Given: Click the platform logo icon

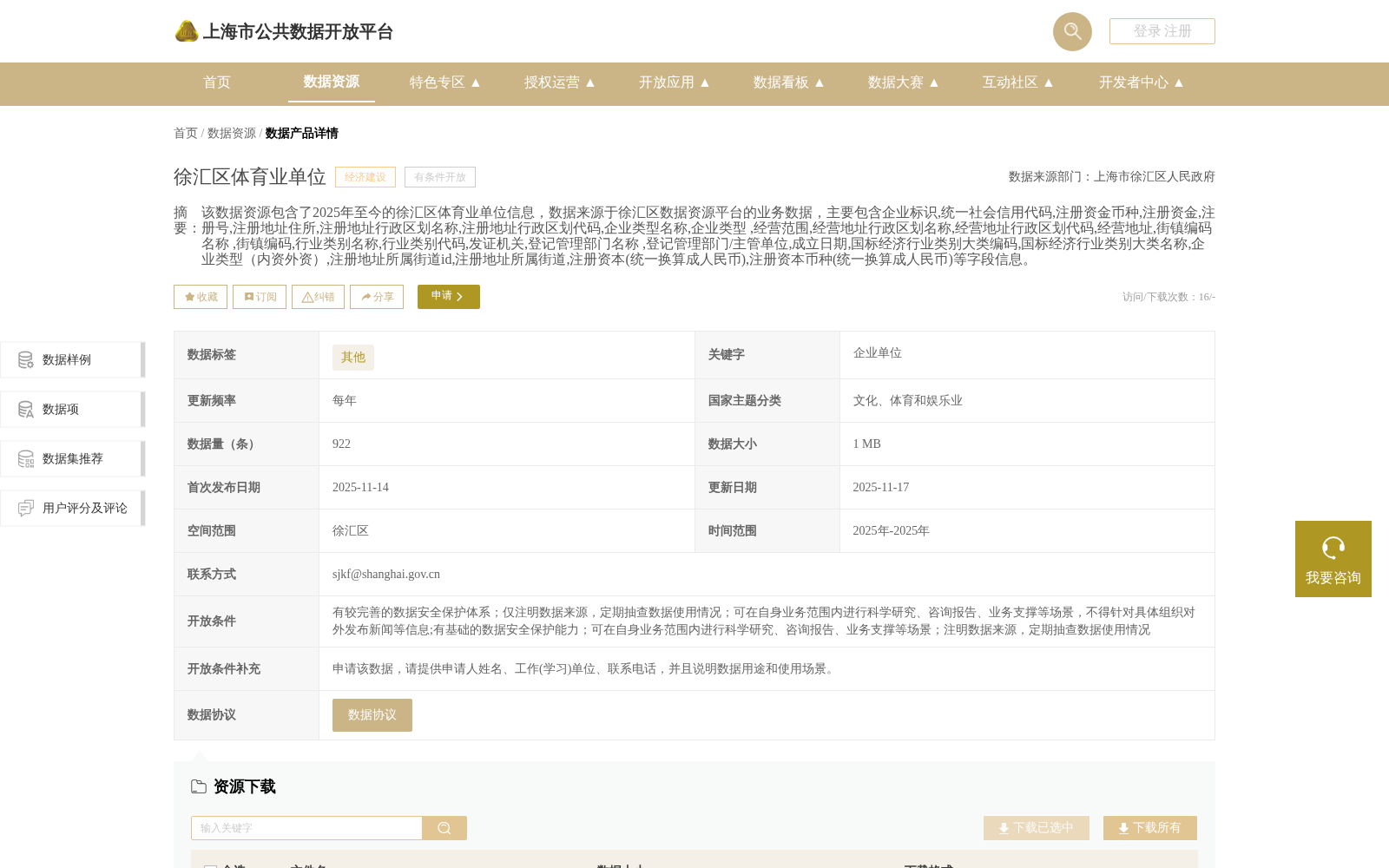Looking at the screenshot, I should [187, 31].
